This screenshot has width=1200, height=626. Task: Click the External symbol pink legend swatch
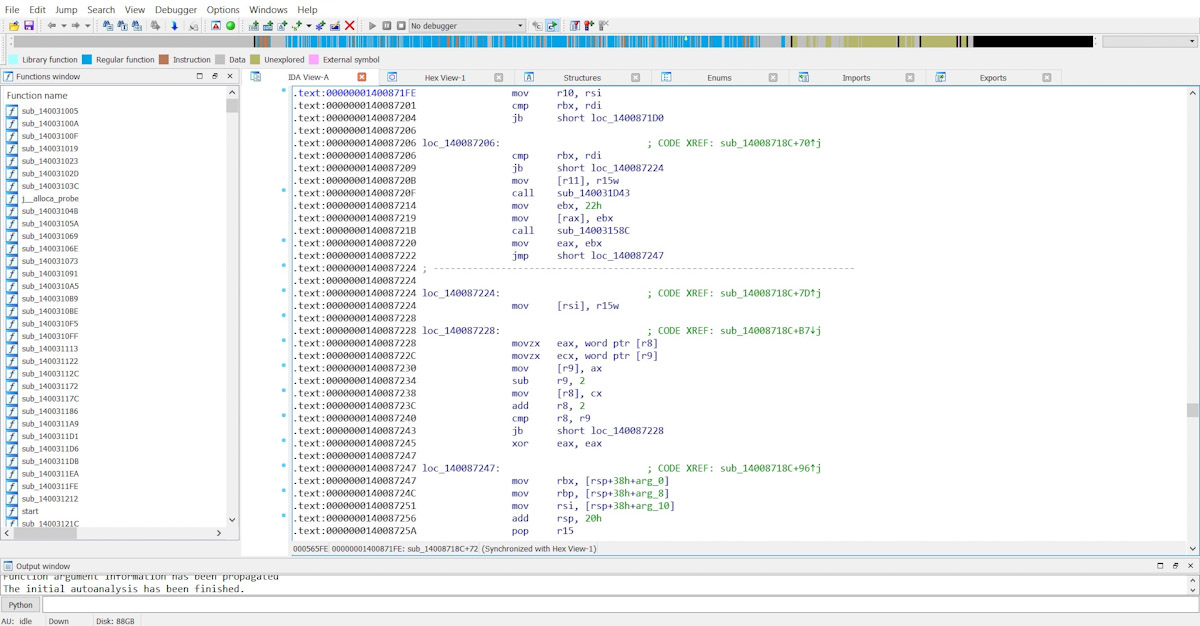point(314,59)
